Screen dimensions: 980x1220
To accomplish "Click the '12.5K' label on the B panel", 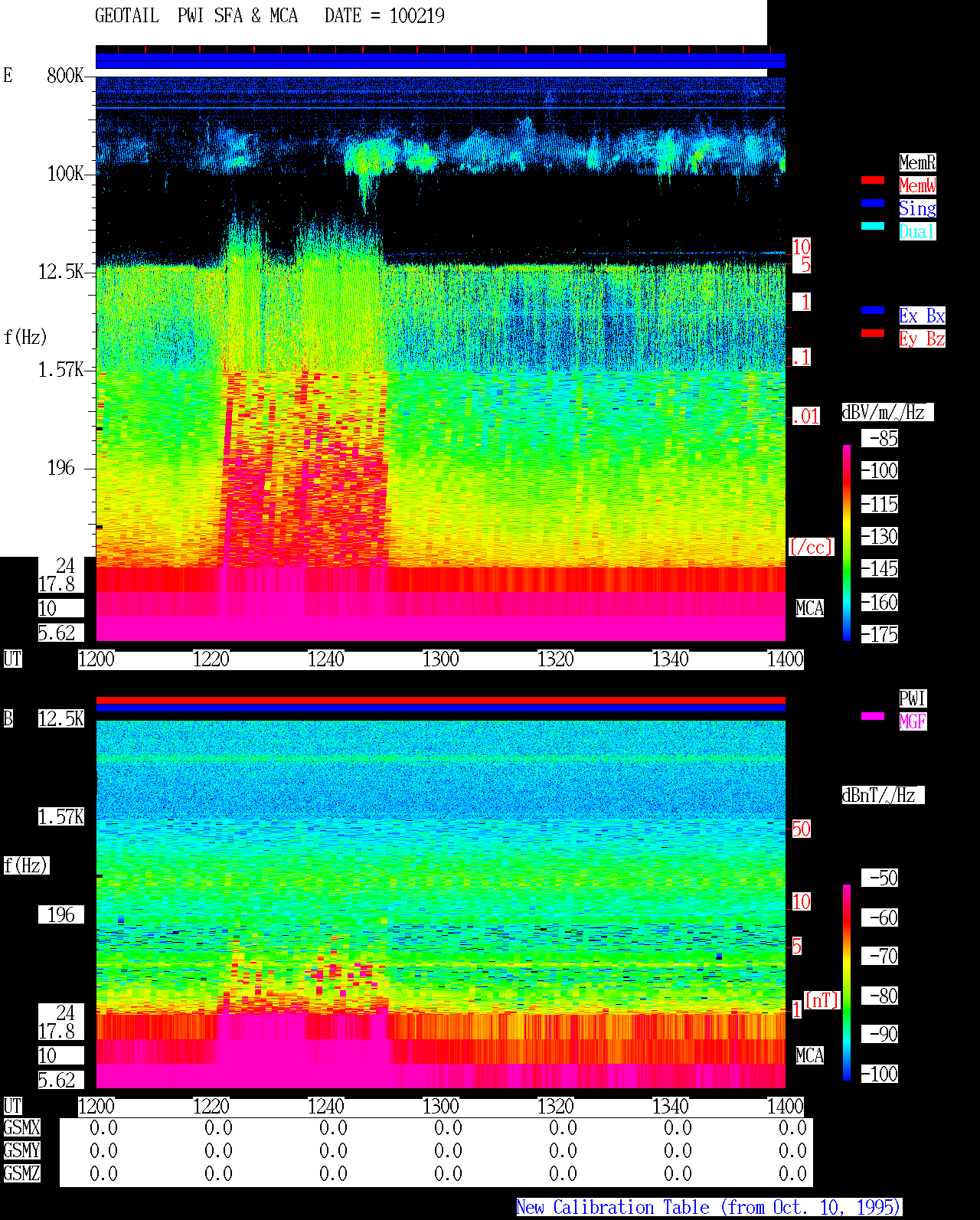I will tap(61, 718).
